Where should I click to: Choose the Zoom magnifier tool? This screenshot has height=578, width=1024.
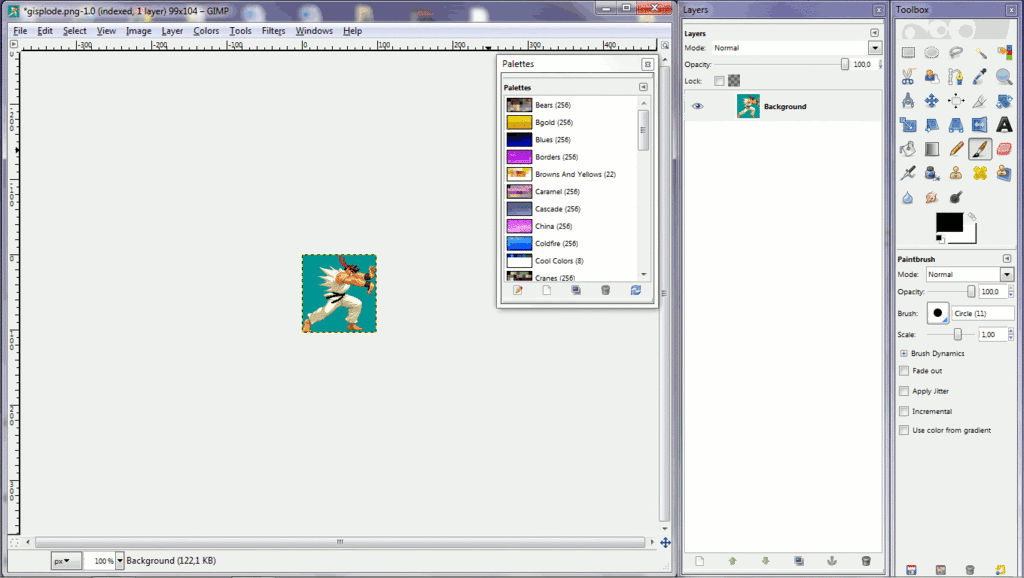[1005, 76]
